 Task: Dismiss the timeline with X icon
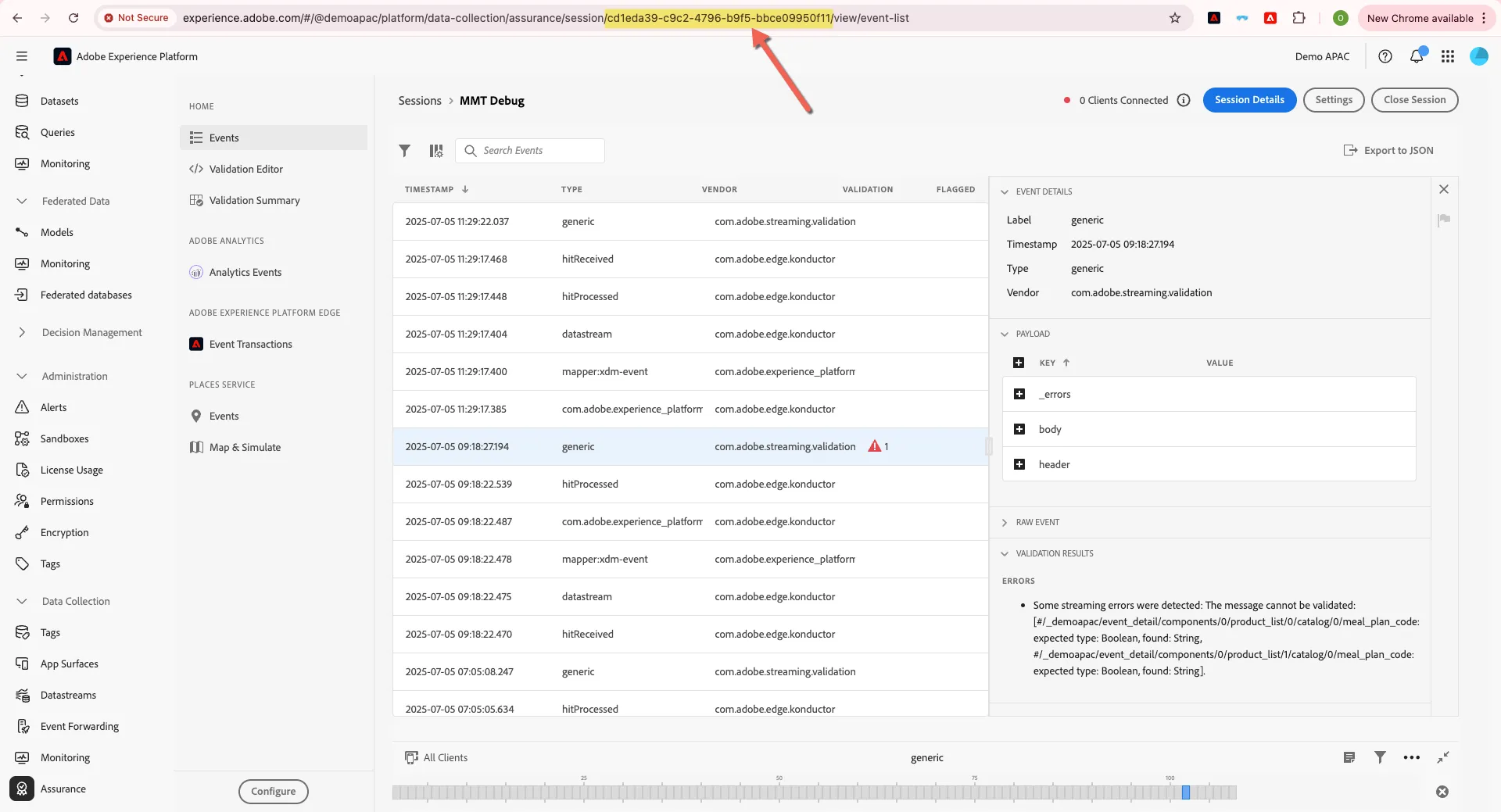pyautogui.click(x=1442, y=792)
